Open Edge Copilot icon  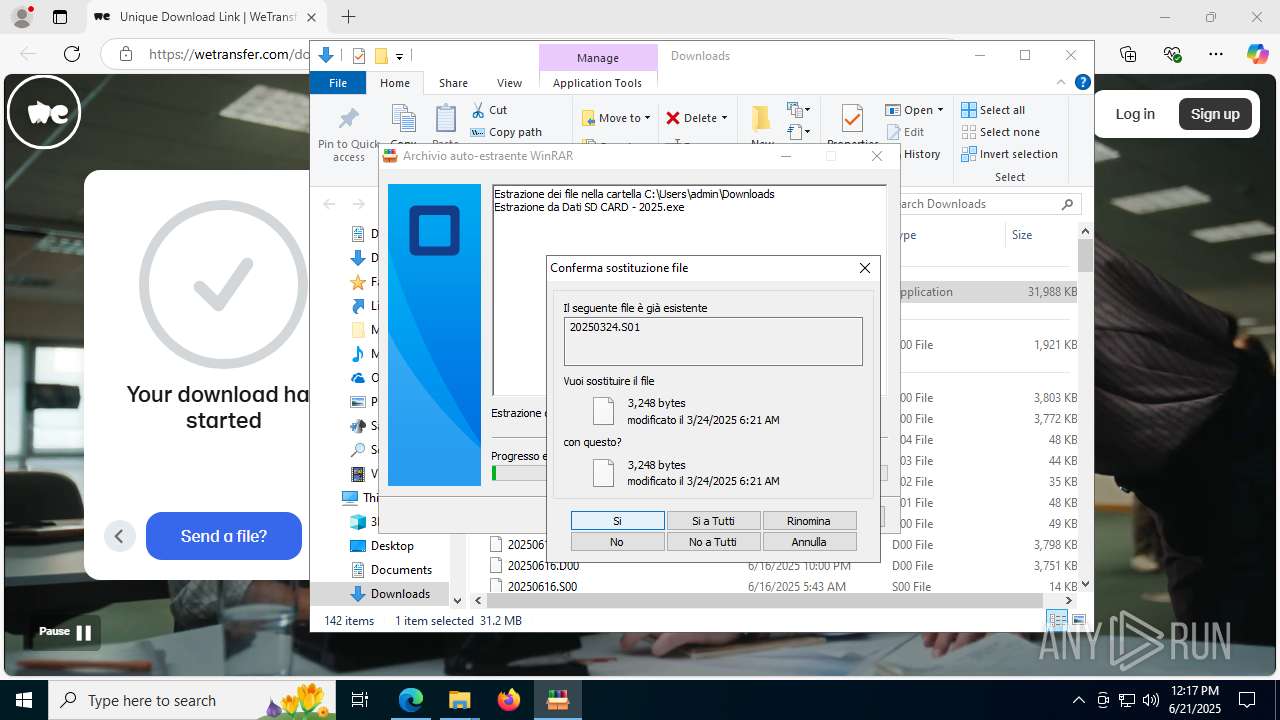pyautogui.click(x=1258, y=54)
